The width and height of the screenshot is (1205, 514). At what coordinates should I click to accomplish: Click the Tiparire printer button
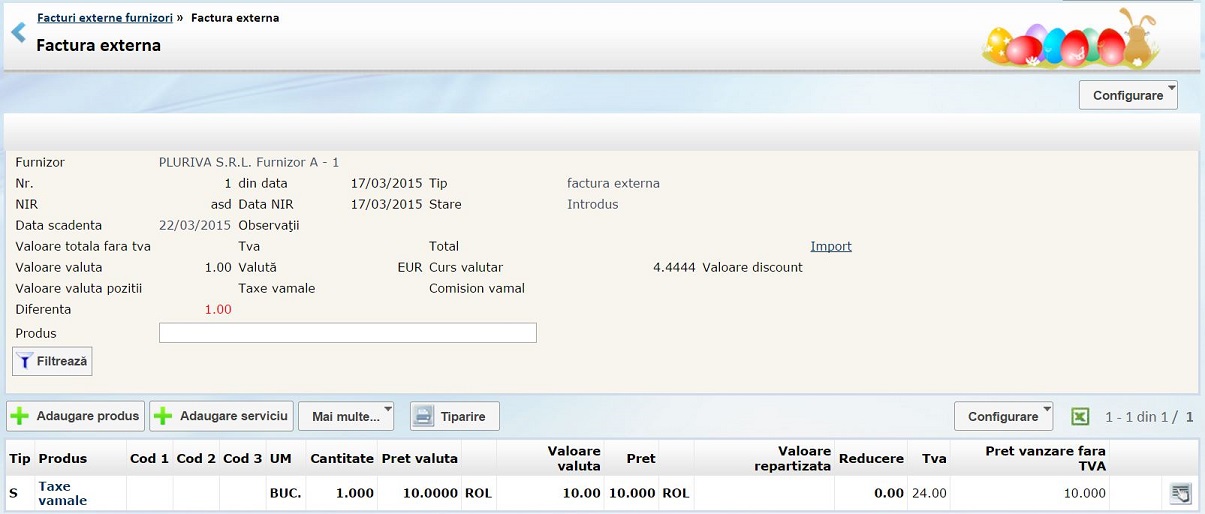[455, 416]
